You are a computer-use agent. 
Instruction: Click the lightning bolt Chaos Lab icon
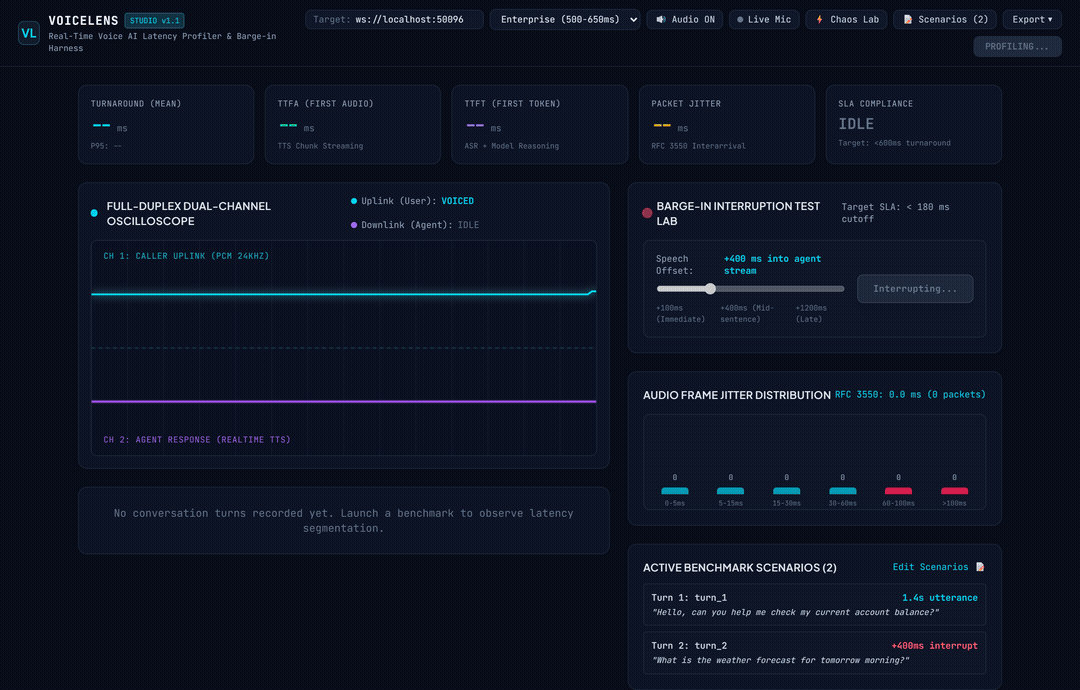coord(820,19)
